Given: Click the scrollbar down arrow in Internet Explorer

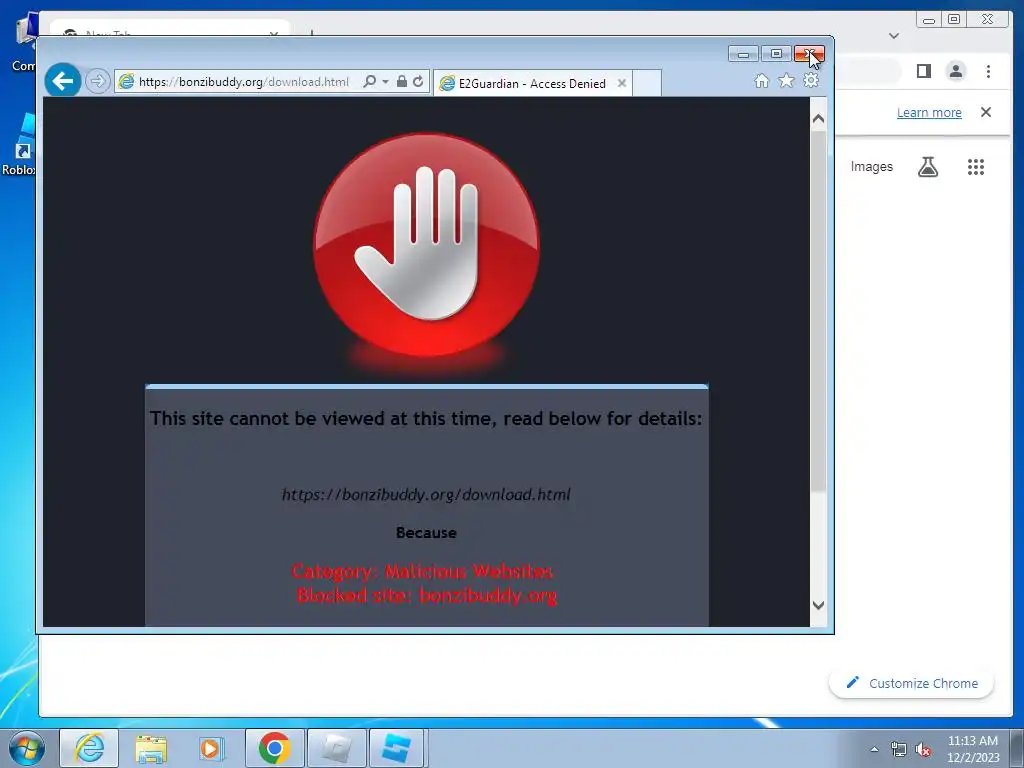Looking at the screenshot, I should [818, 605].
